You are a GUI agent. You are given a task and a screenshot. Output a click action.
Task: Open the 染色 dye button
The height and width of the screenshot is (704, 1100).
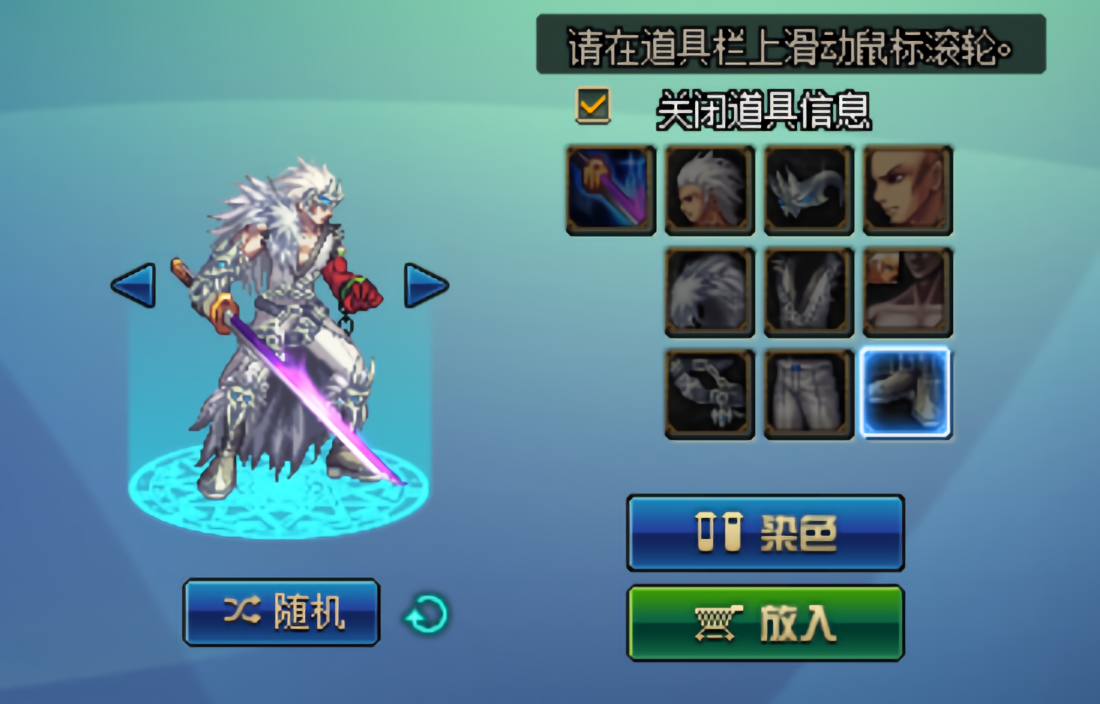(765, 533)
